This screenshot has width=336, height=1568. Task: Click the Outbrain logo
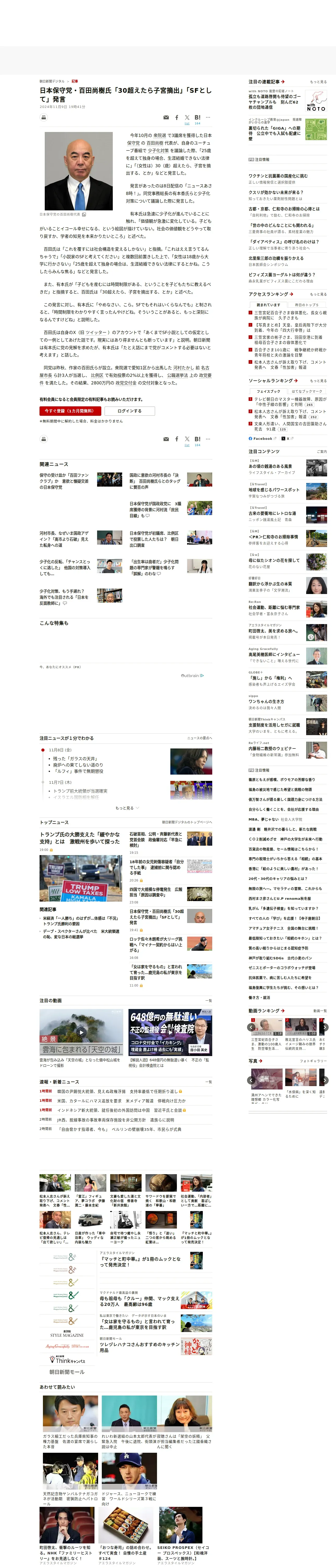click(x=192, y=675)
